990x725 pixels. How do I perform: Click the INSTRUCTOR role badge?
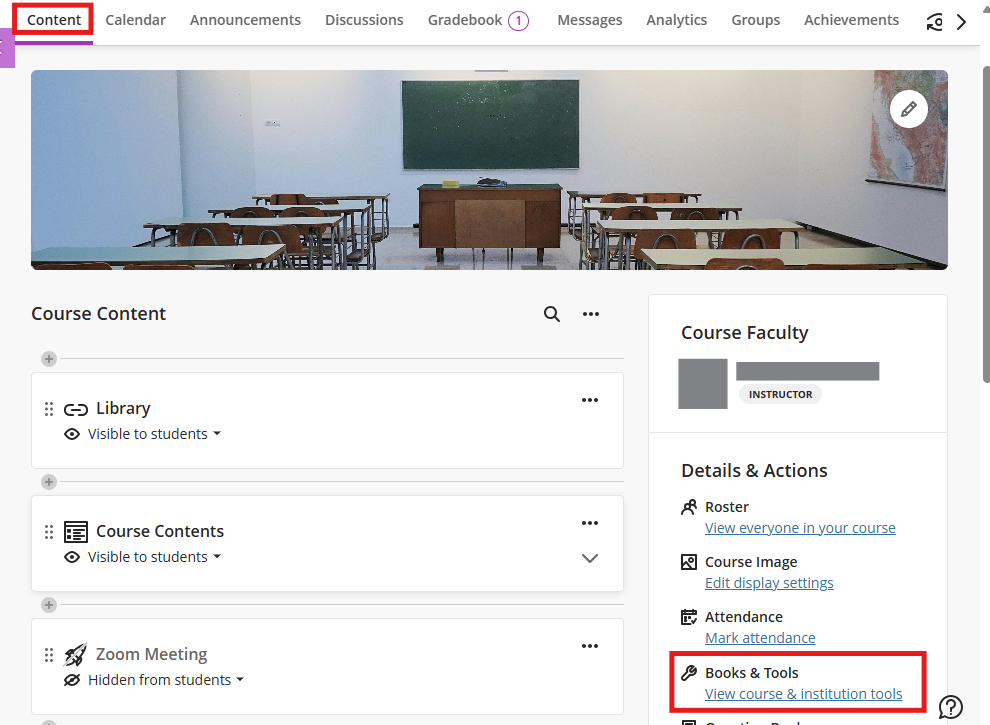[x=780, y=394]
